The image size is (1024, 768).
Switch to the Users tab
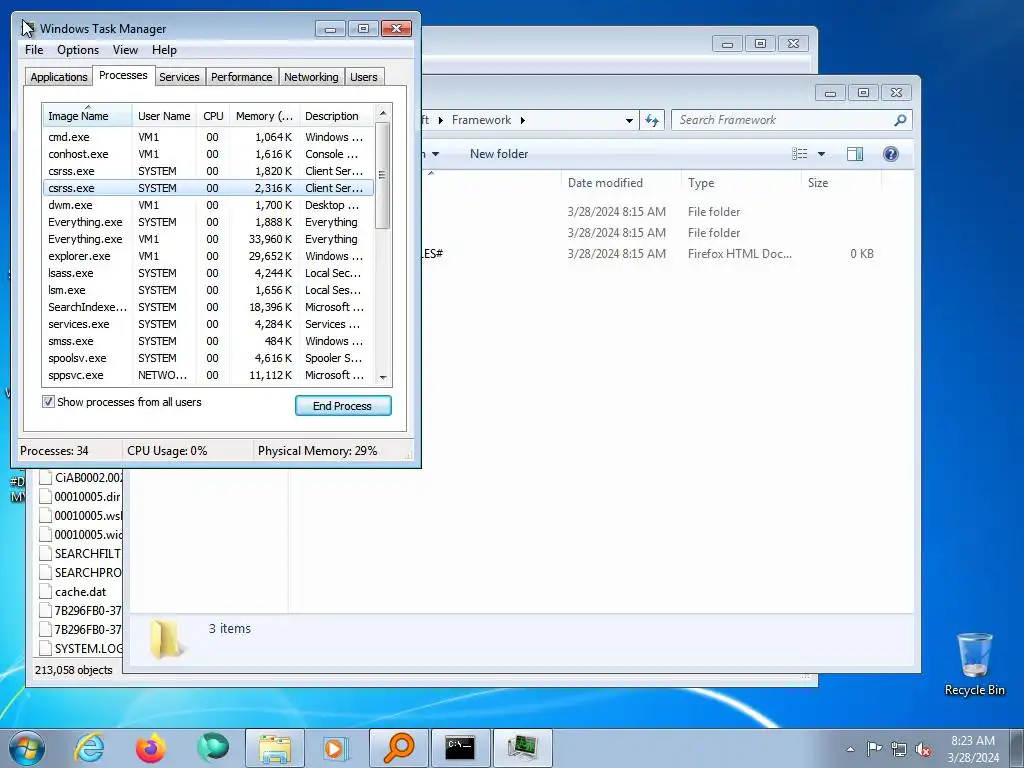click(x=364, y=77)
